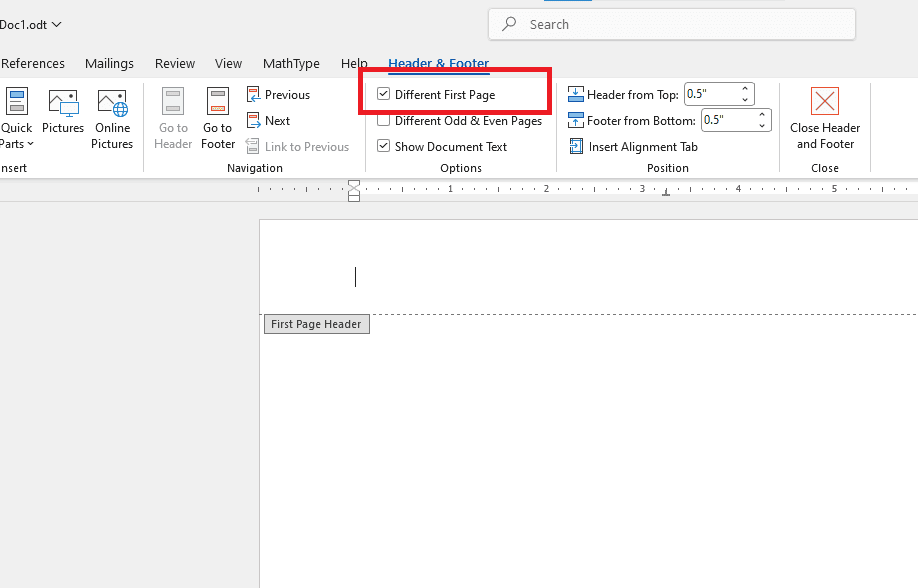Open the Doc1.odt title dropdown
This screenshot has width=918, height=588.
coord(56,25)
